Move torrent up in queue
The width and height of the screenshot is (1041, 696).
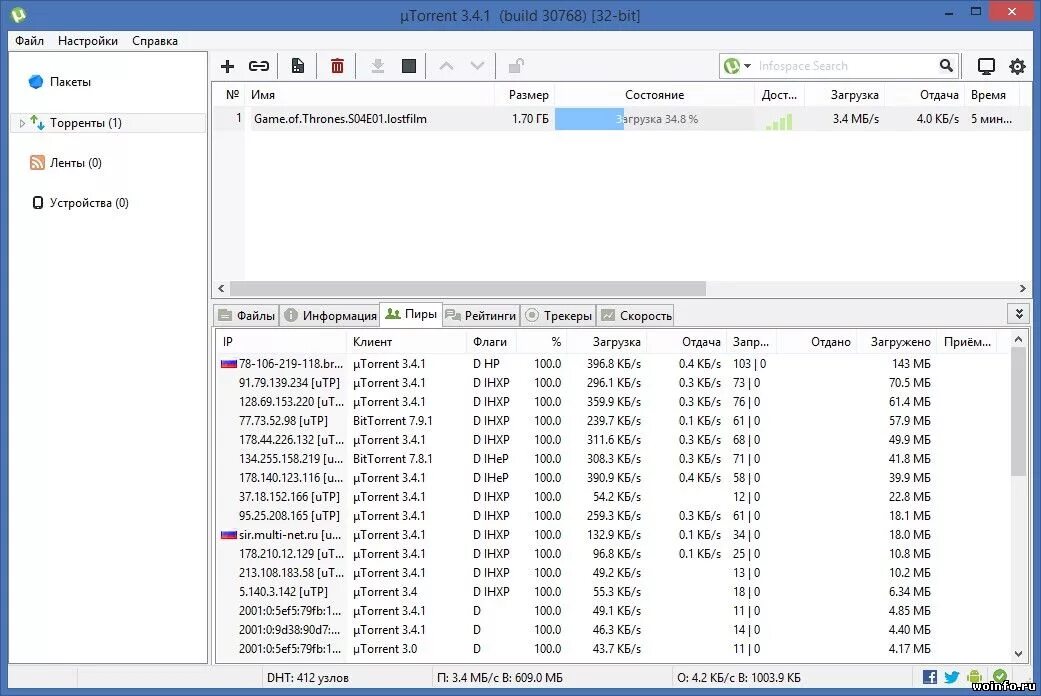click(447, 66)
